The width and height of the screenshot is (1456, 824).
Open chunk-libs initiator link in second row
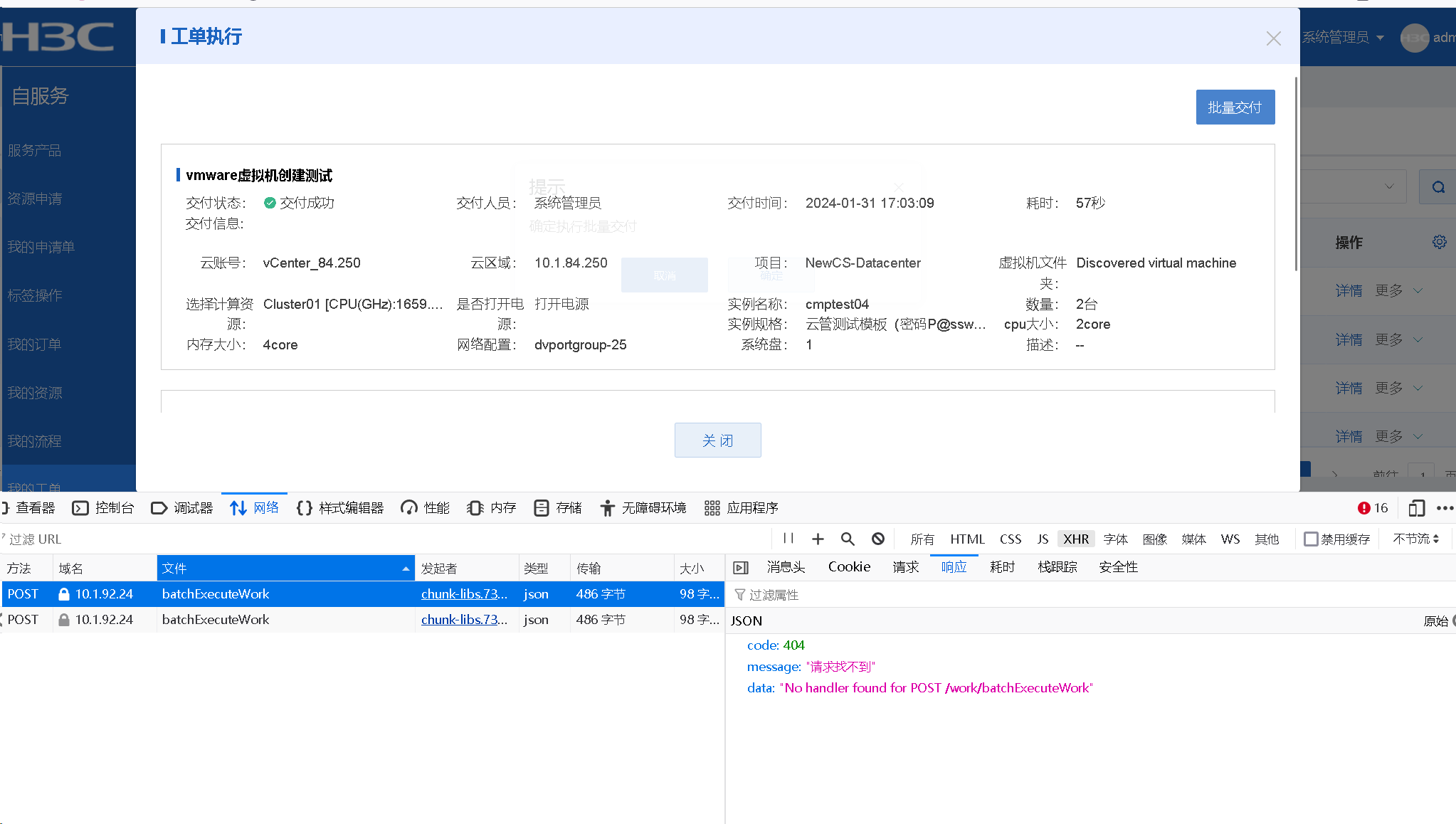(464, 620)
